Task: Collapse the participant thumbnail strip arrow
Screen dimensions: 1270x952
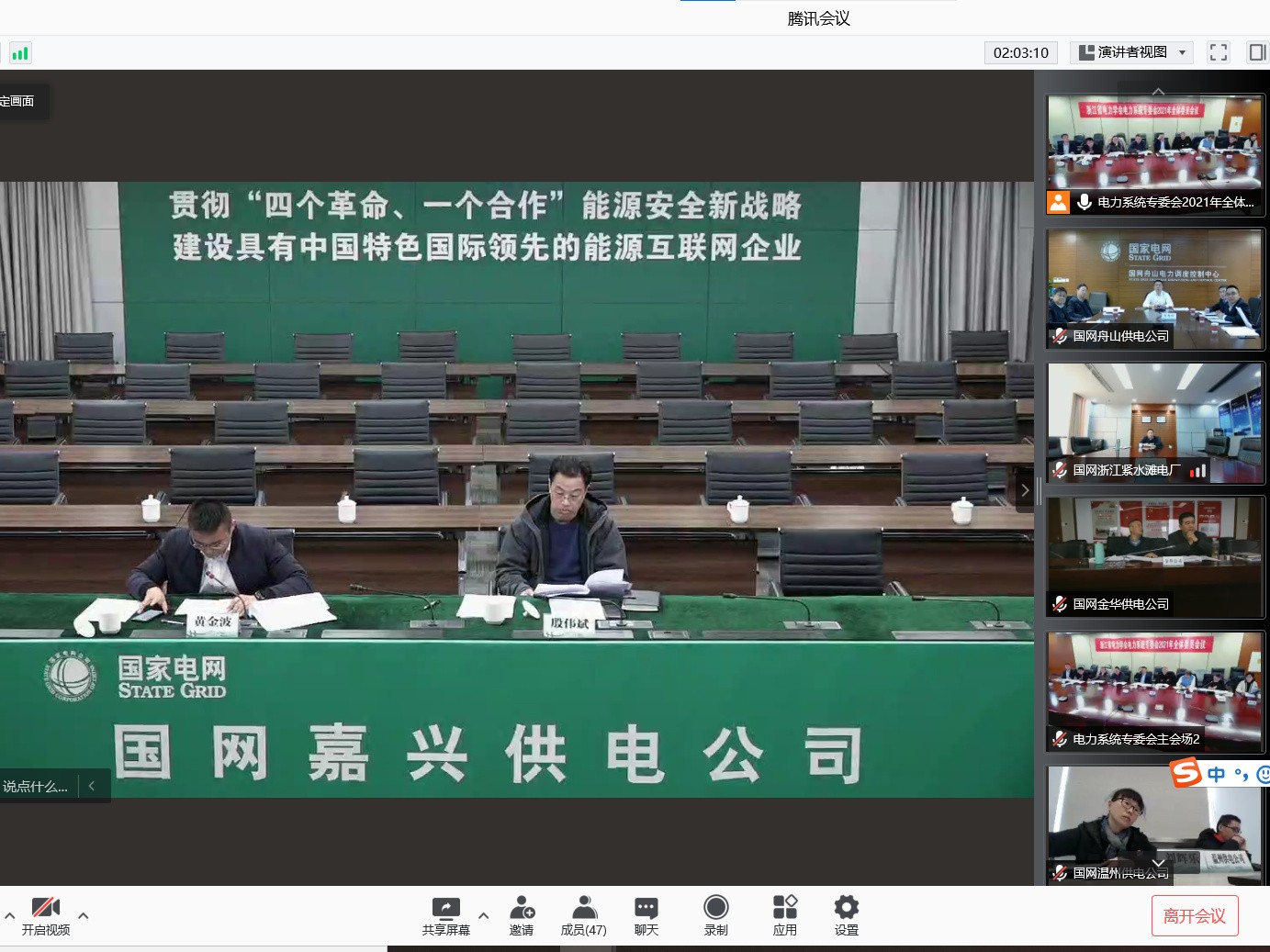Action: 1025,490
